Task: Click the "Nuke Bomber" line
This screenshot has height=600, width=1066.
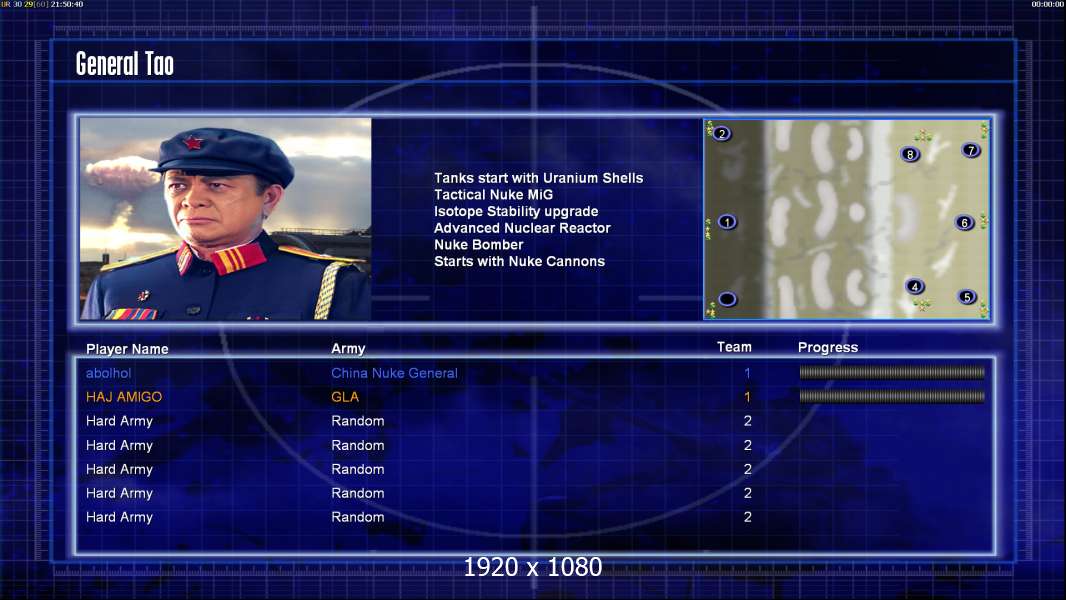Action: click(479, 245)
